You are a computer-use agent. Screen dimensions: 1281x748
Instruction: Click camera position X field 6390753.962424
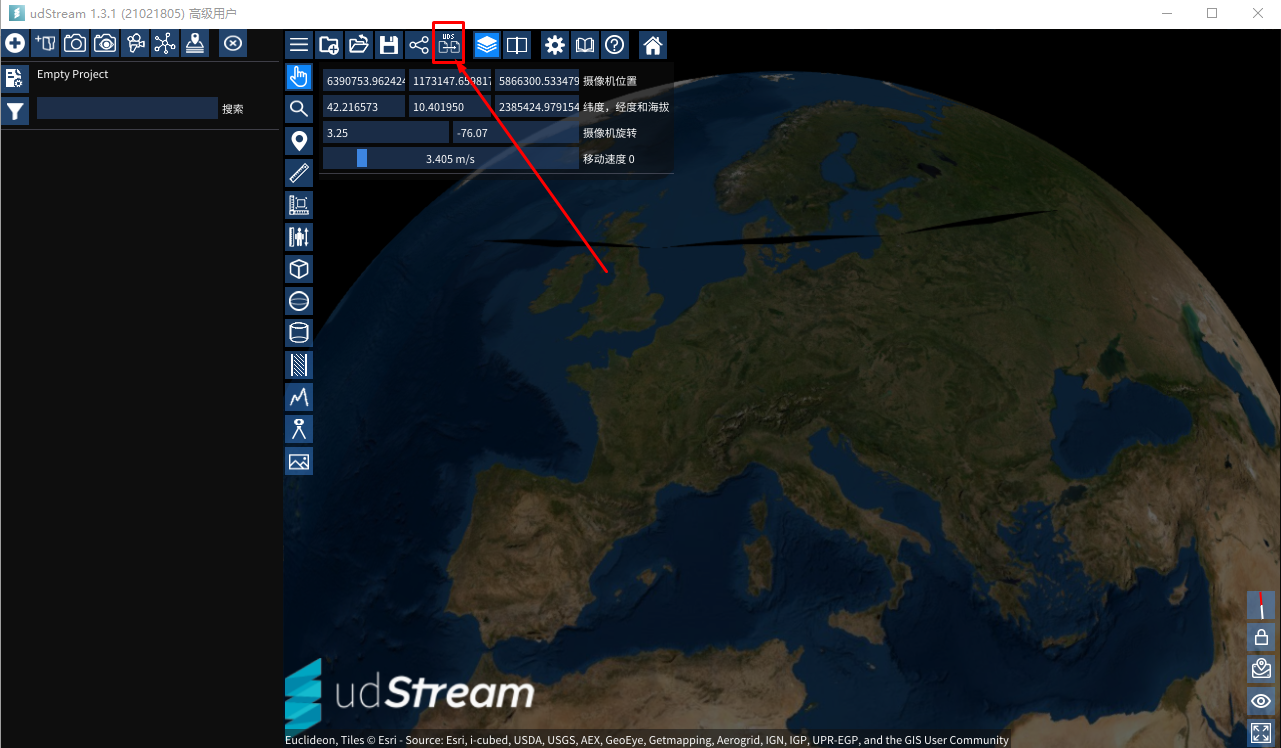(364, 80)
